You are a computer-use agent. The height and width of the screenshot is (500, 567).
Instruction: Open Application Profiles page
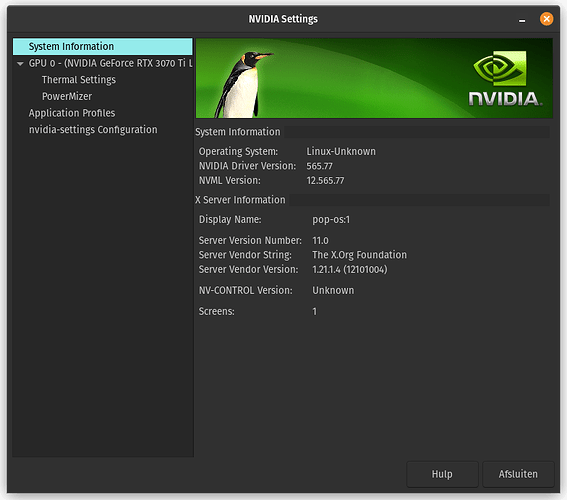72,113
